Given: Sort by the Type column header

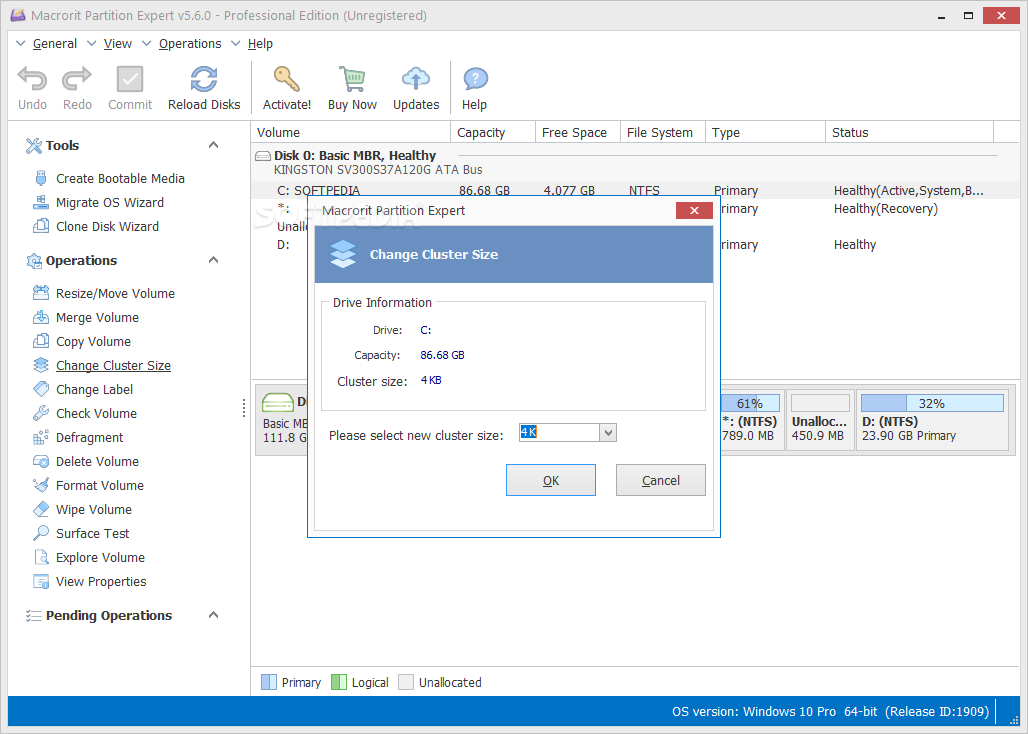Looking at the screenshot, I should [x=765, y=132].
